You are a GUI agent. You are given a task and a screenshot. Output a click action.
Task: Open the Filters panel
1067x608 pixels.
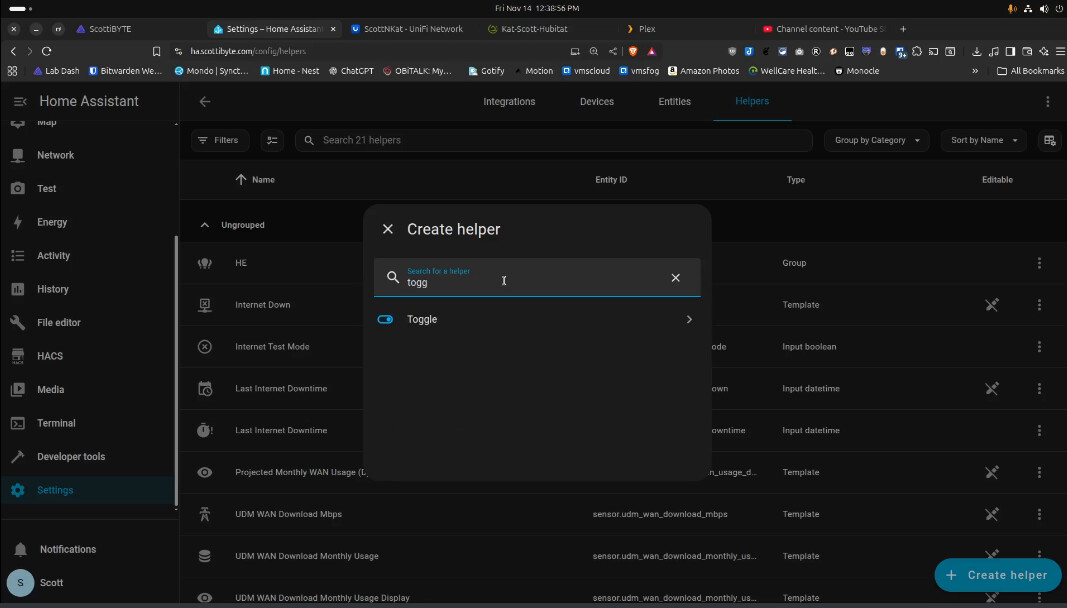[218, 140]
